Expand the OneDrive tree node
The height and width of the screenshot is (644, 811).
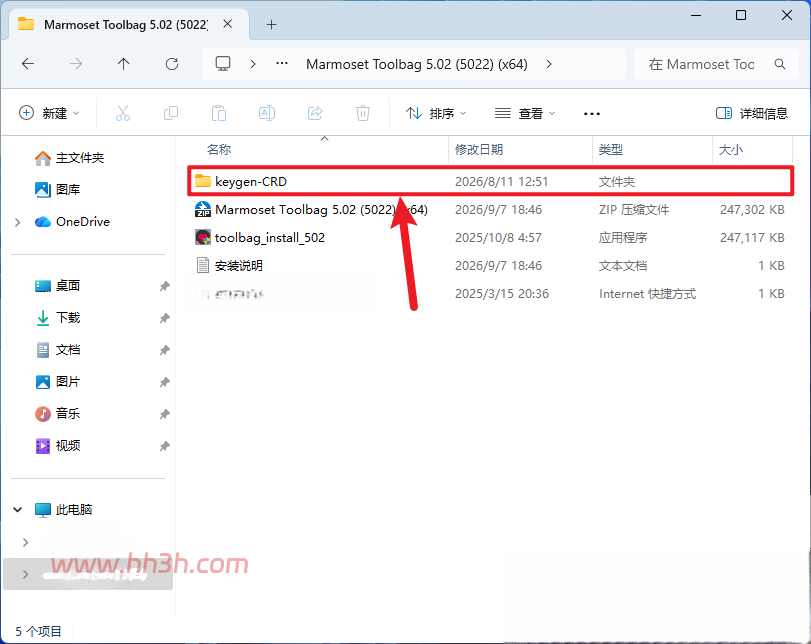(18, 222)
